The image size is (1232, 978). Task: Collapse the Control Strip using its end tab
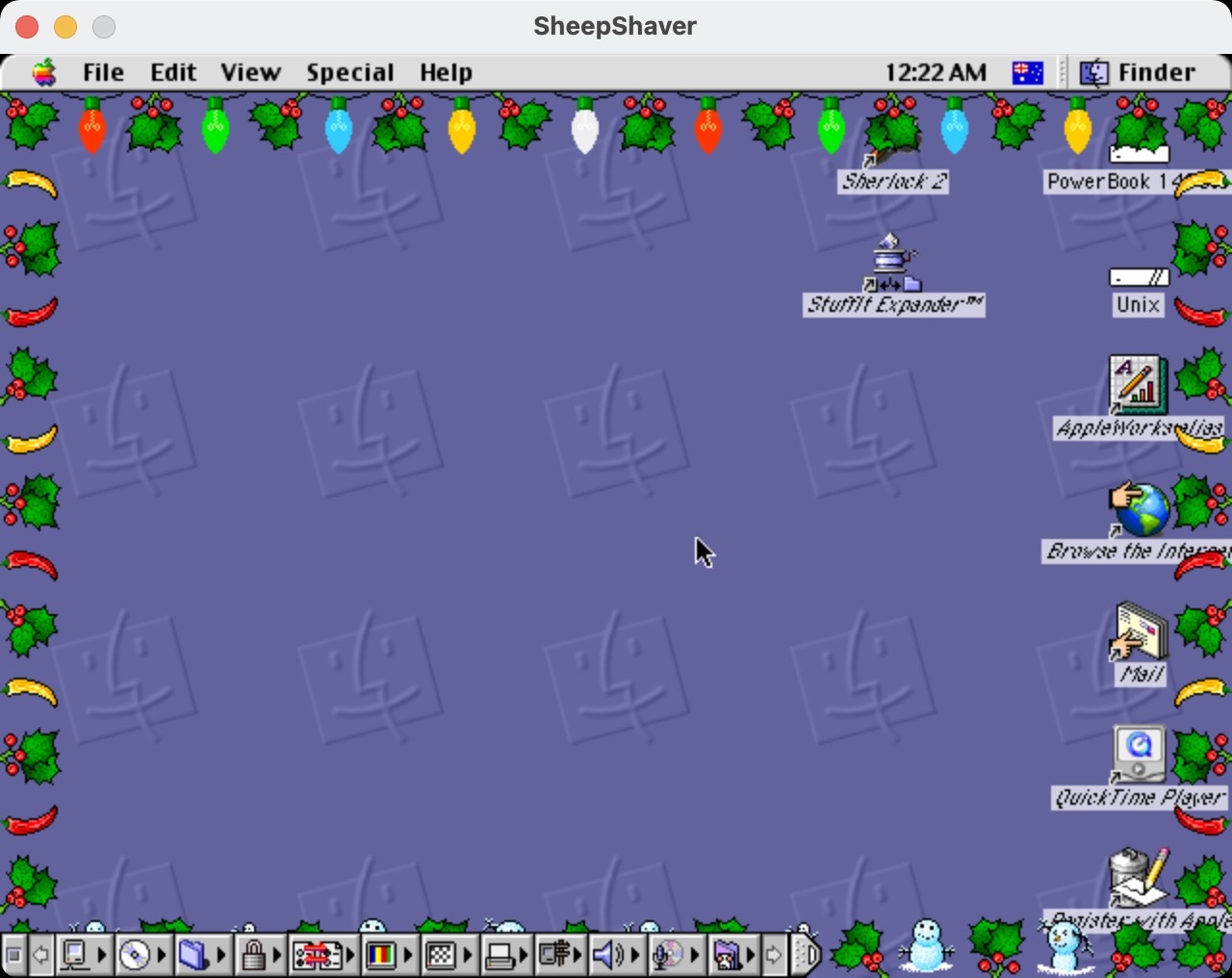click(807, 955)
